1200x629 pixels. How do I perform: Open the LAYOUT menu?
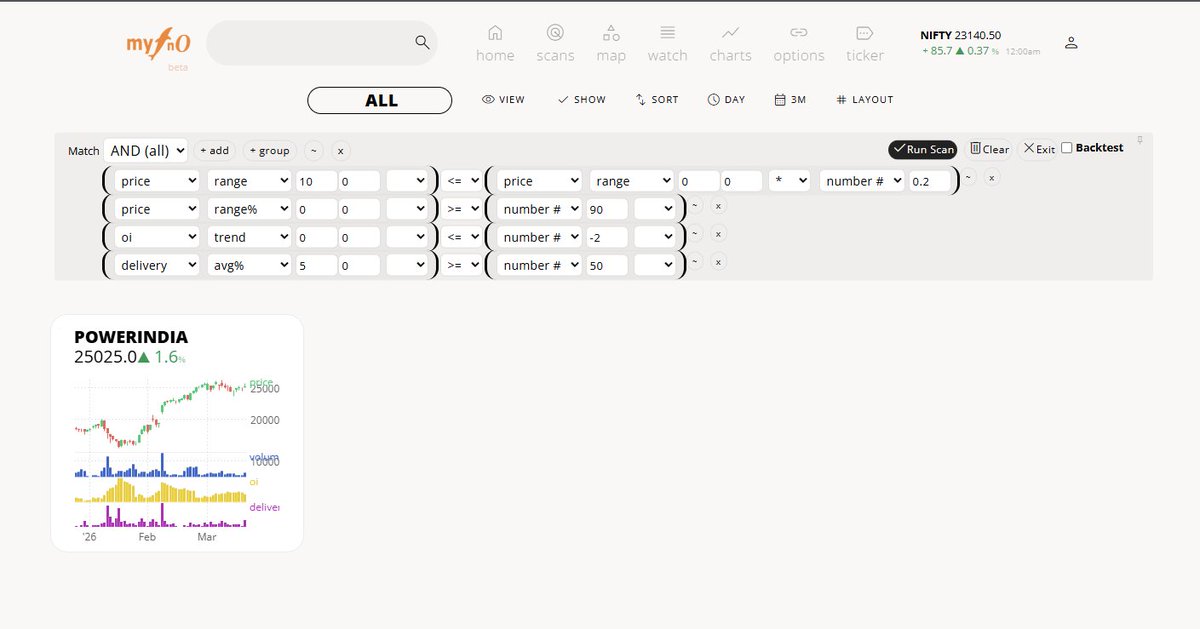(864, 100)
